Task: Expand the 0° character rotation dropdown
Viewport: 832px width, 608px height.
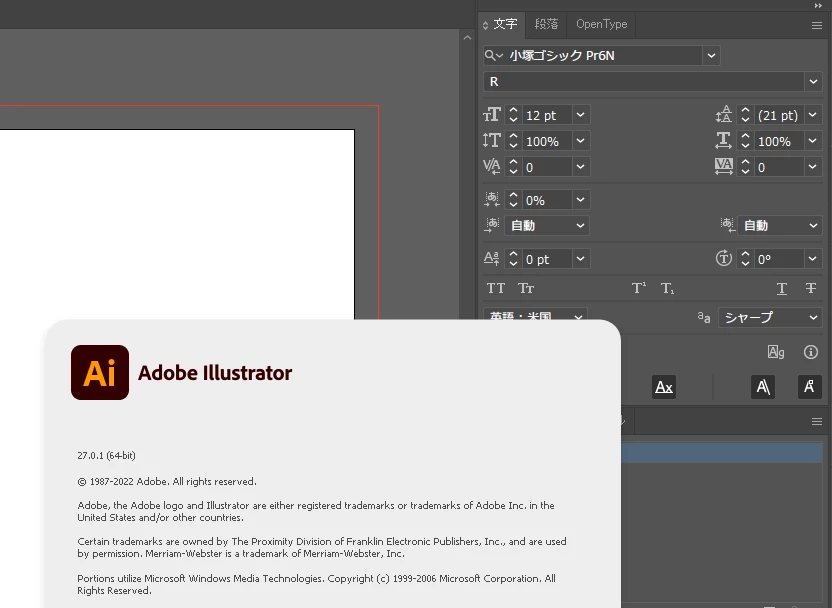Action: point(813,258)
